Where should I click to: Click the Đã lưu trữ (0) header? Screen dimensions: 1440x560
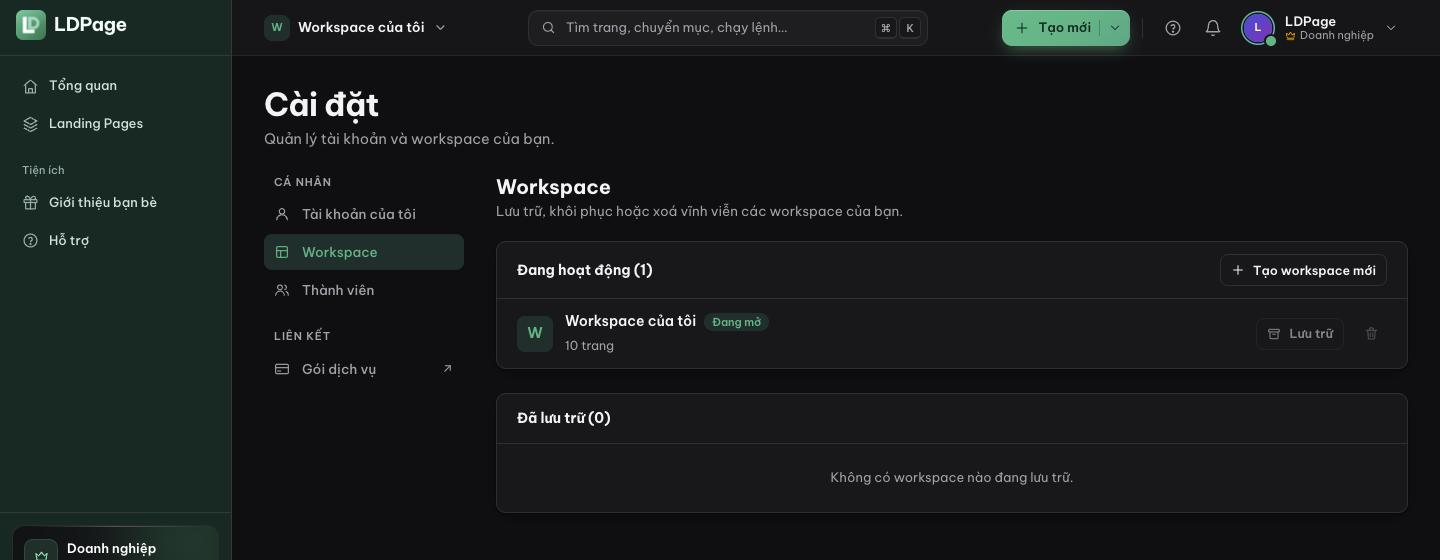(x=564, y=419)
